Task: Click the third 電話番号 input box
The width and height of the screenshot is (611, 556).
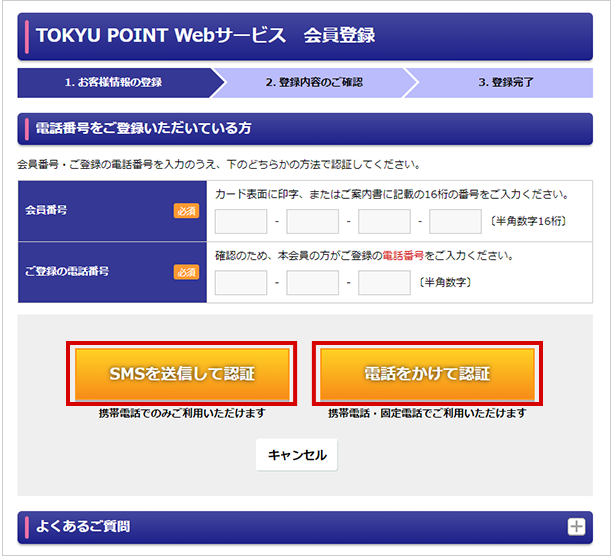Action: 384,283
